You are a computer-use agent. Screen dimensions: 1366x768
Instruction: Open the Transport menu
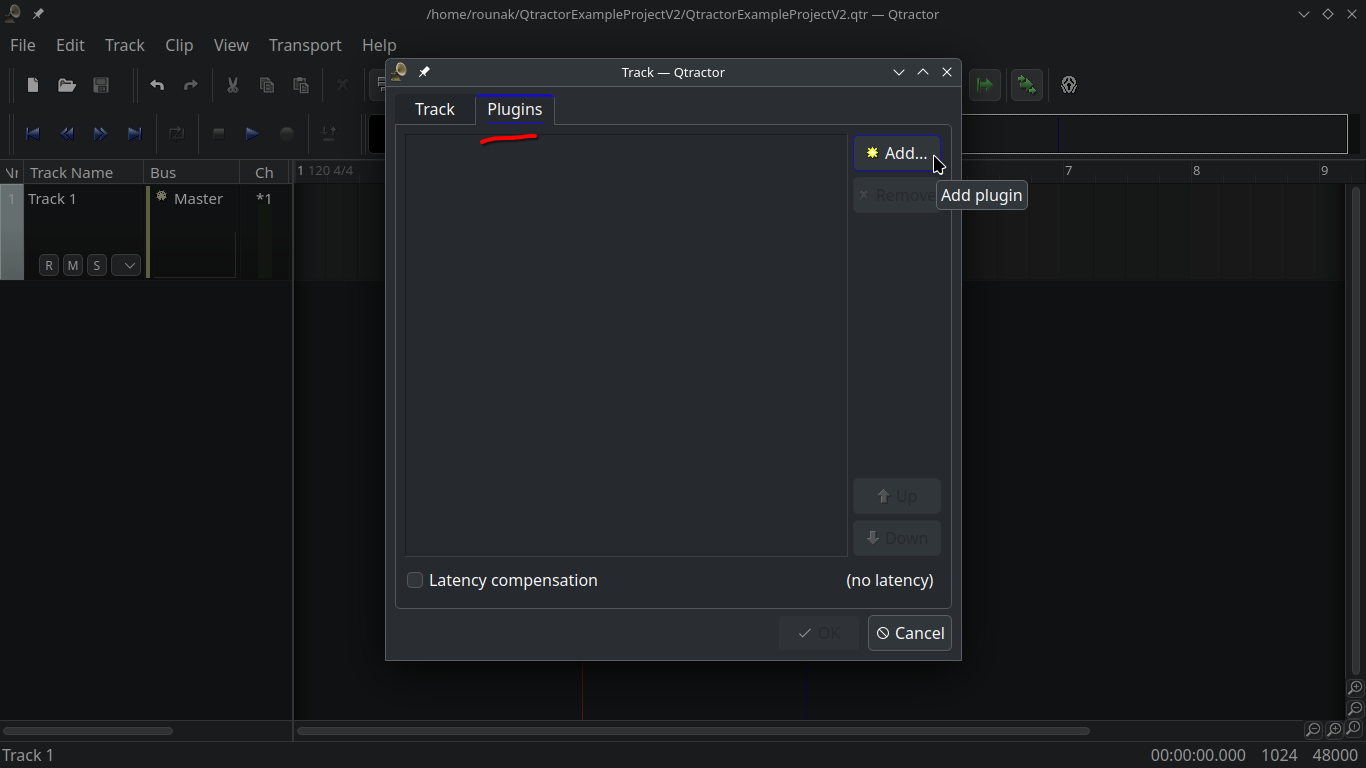tap(305, 45)
